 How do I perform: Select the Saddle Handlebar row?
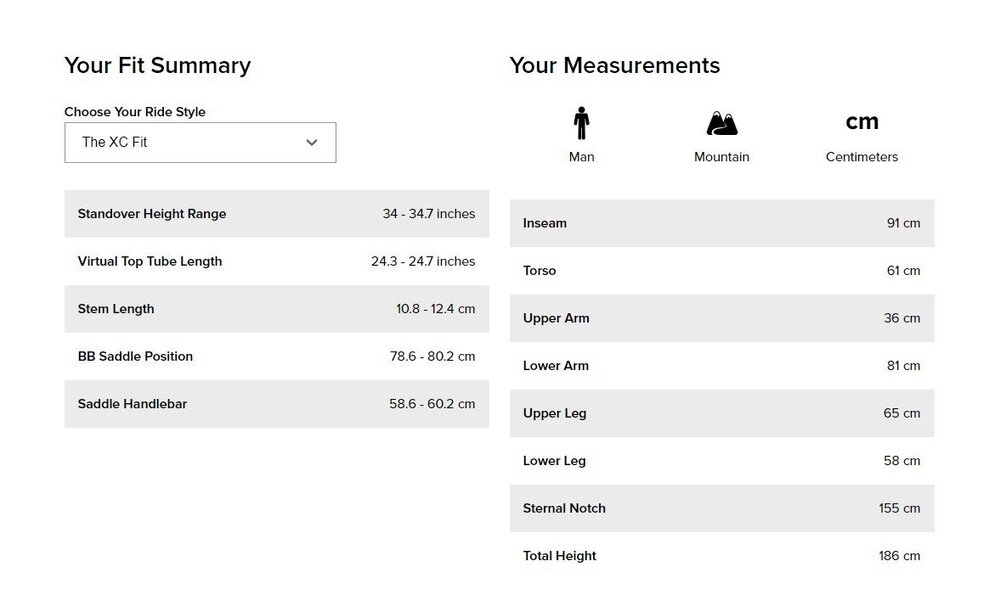pyautogui.click(x=276, y=404)
